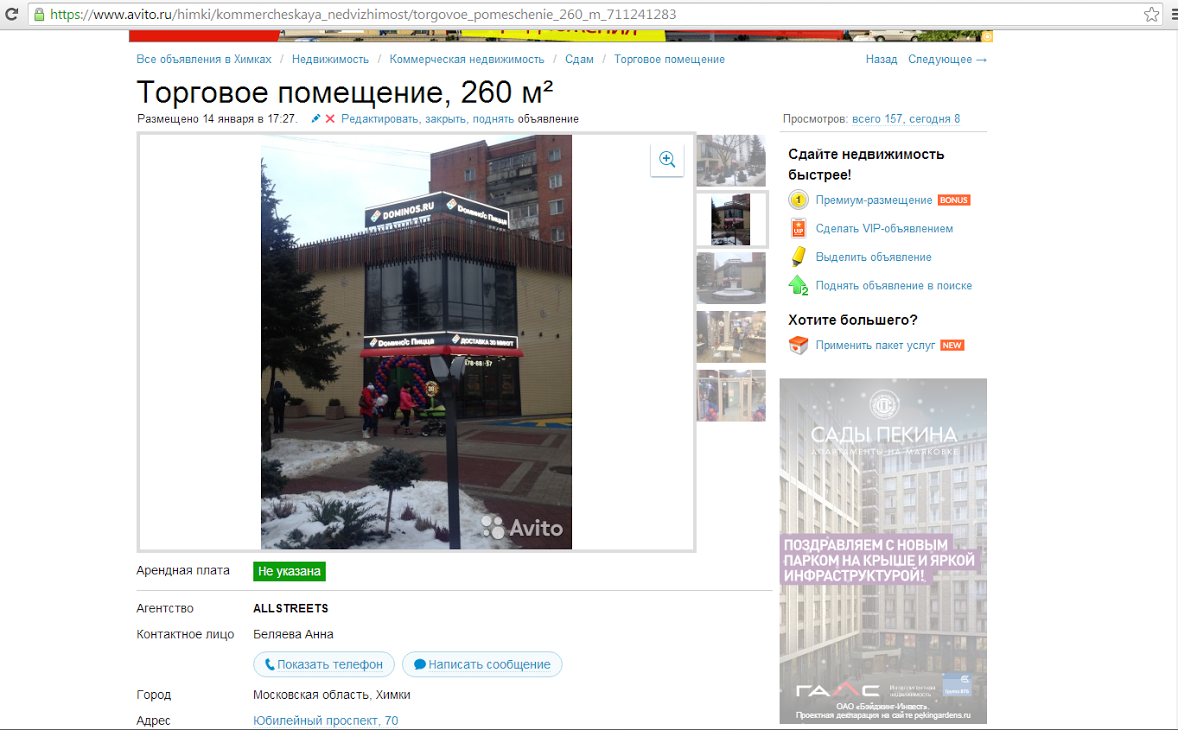Open 'Торговое помещение' breadcrumb link
1178x730 pixels.
pos(669,59)
